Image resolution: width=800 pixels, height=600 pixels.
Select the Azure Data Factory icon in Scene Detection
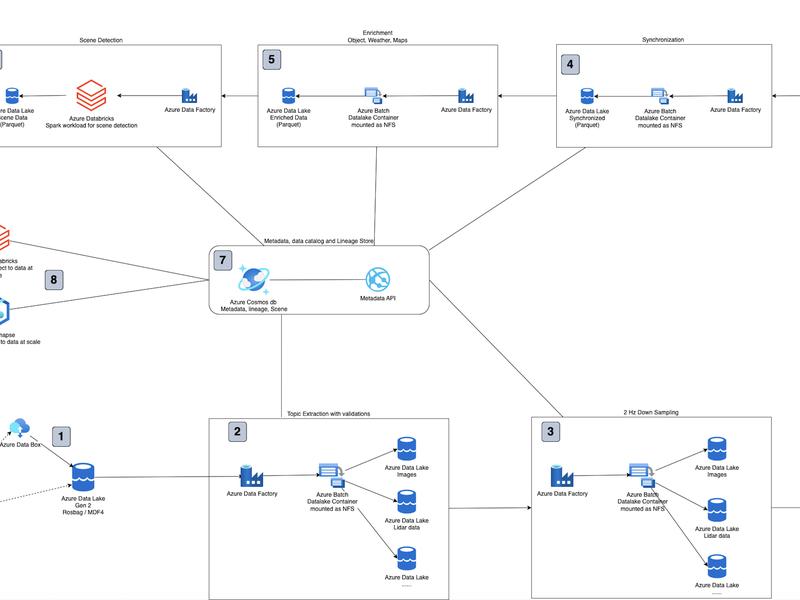[189, 95]
